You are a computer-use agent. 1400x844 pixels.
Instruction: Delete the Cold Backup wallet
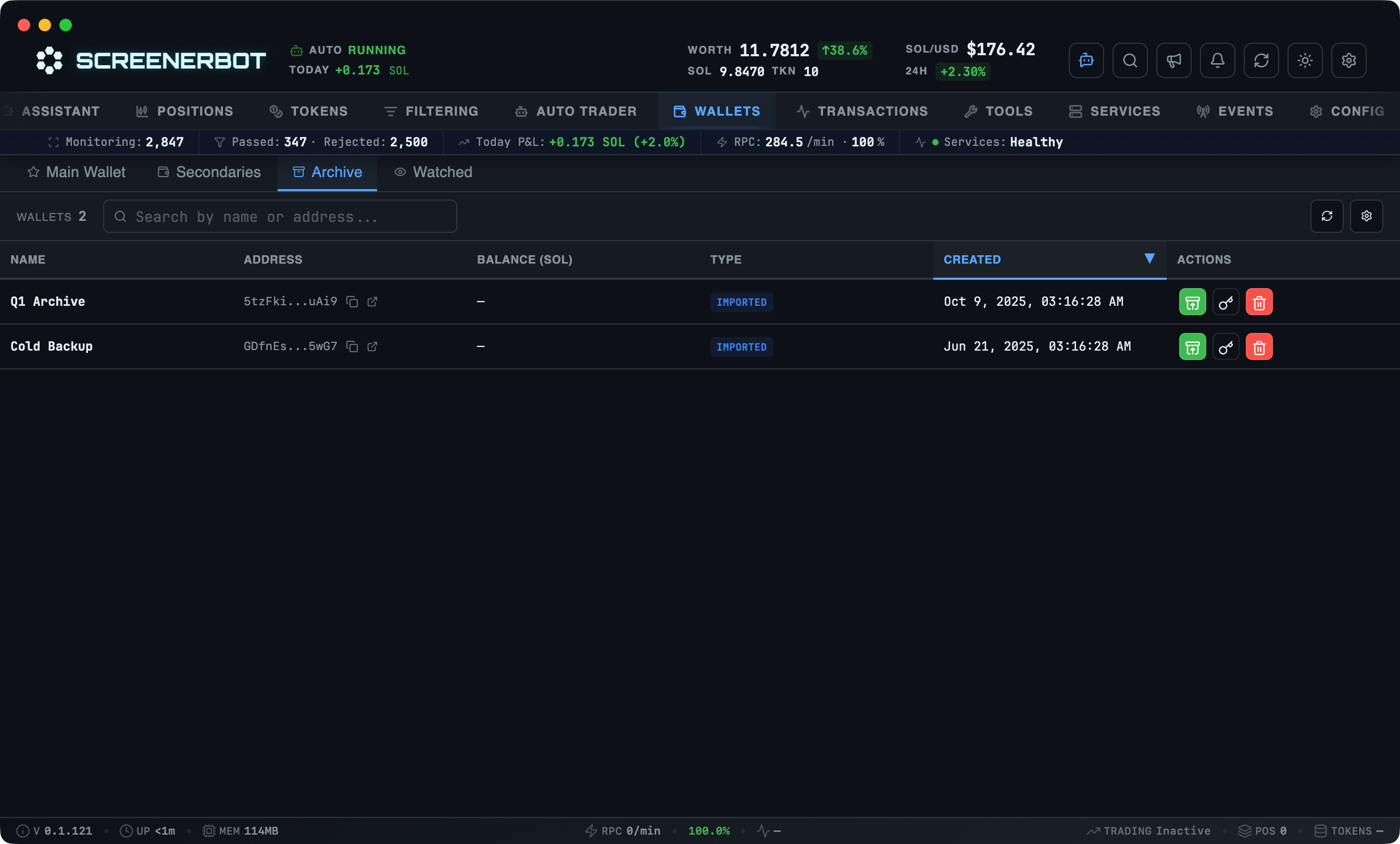click(x=1259, y=346)
